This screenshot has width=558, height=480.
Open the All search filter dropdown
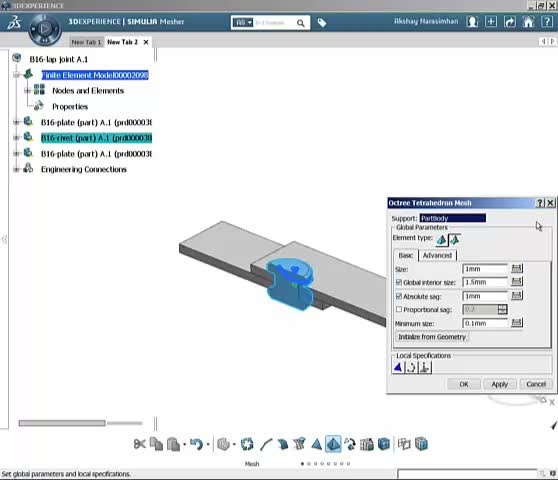(243, 23)
